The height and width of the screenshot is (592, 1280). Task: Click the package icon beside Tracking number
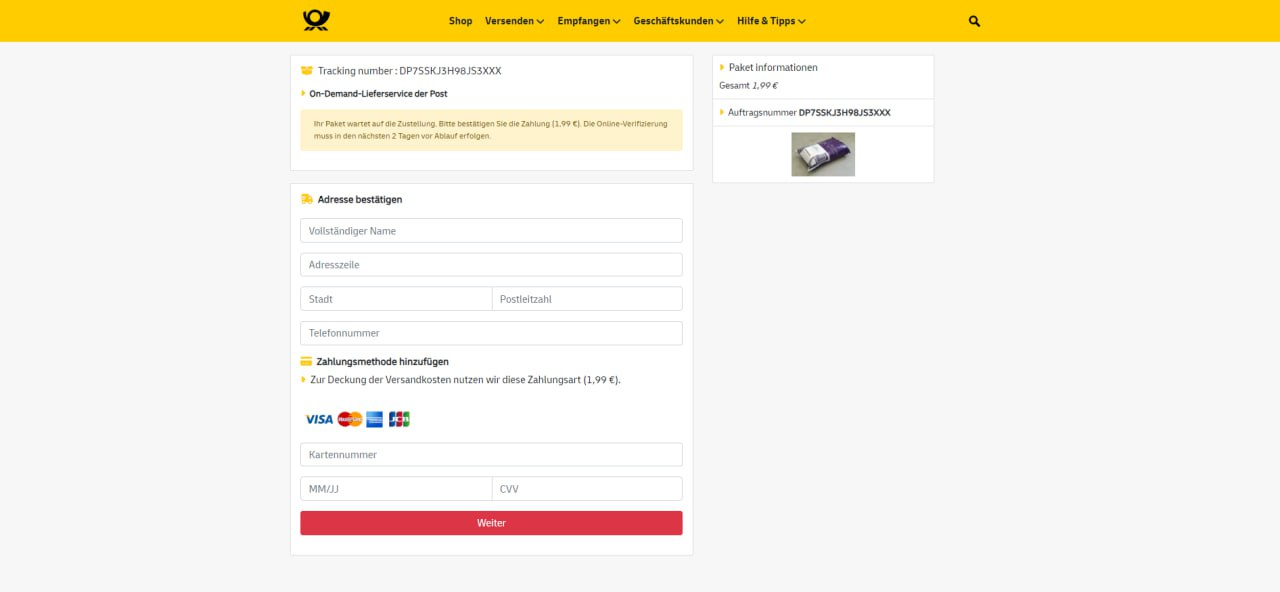(307, 71)
